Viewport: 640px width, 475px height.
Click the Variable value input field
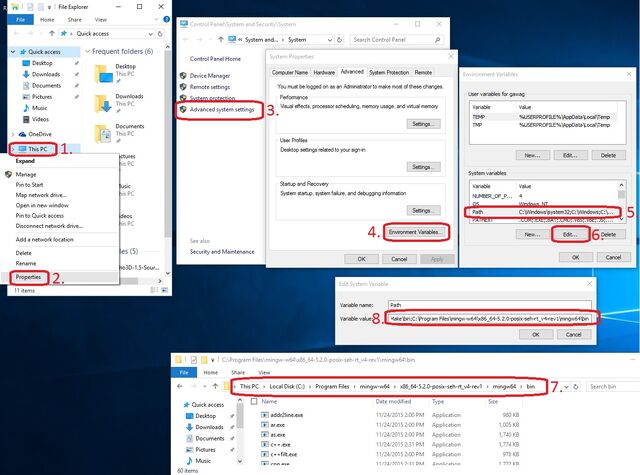tap(489, 318)
